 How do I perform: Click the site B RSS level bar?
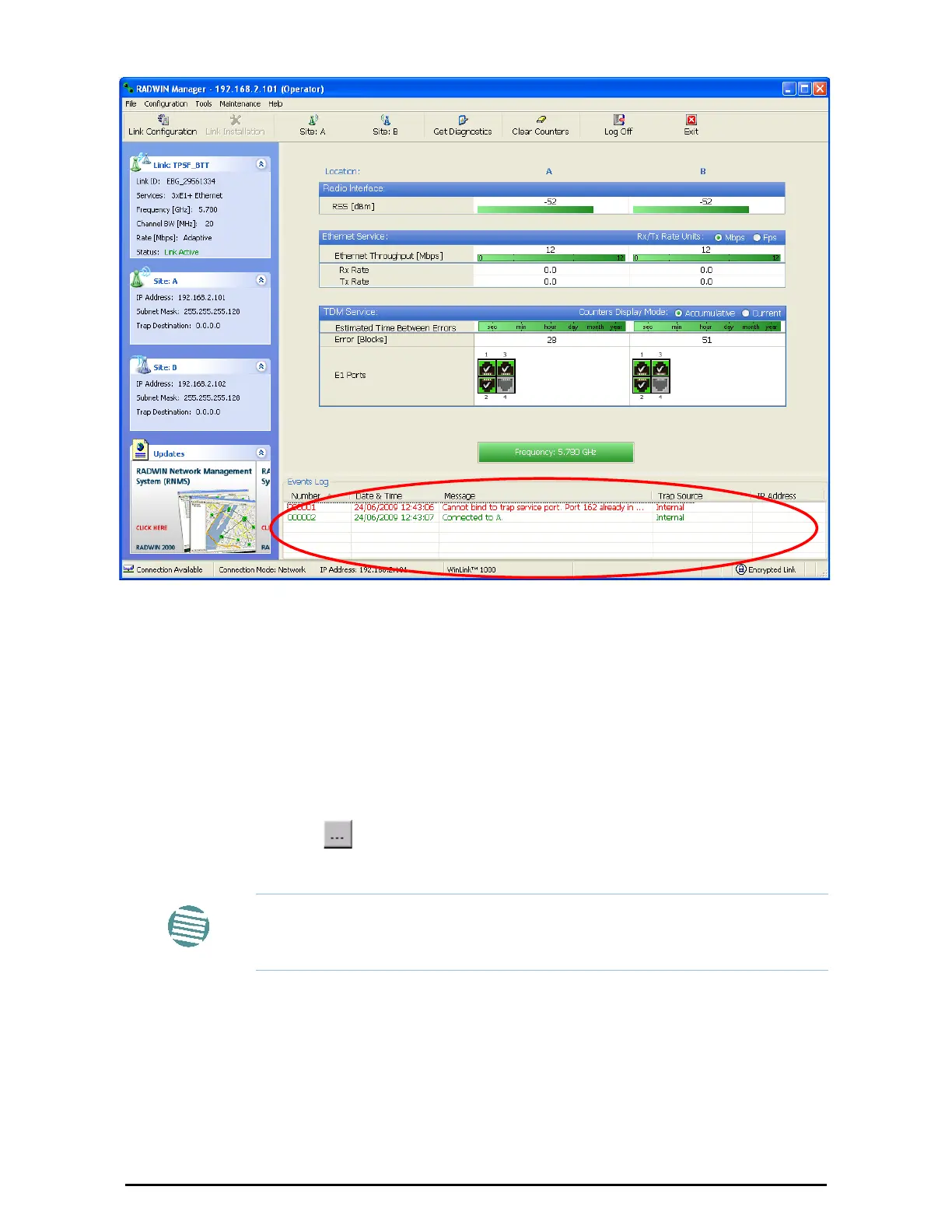coord(691,209)
